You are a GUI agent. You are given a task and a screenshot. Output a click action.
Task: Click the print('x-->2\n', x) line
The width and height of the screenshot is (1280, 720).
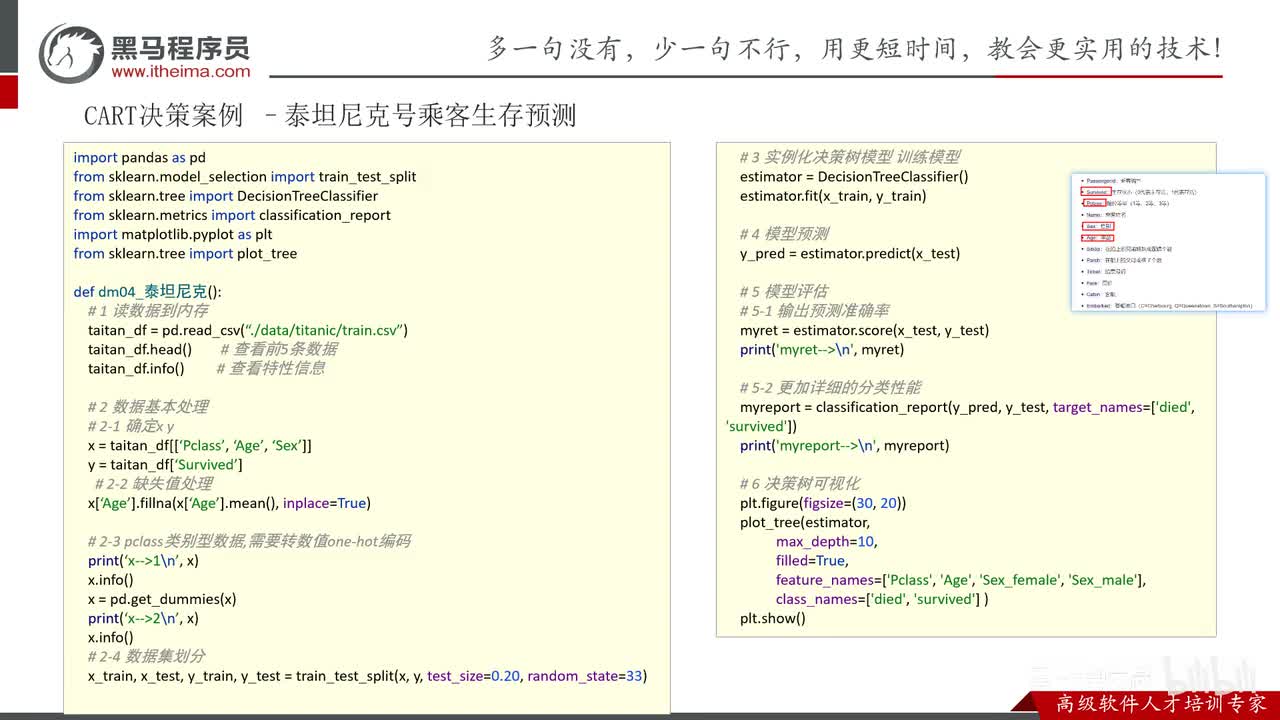click(x=143, y=618)
